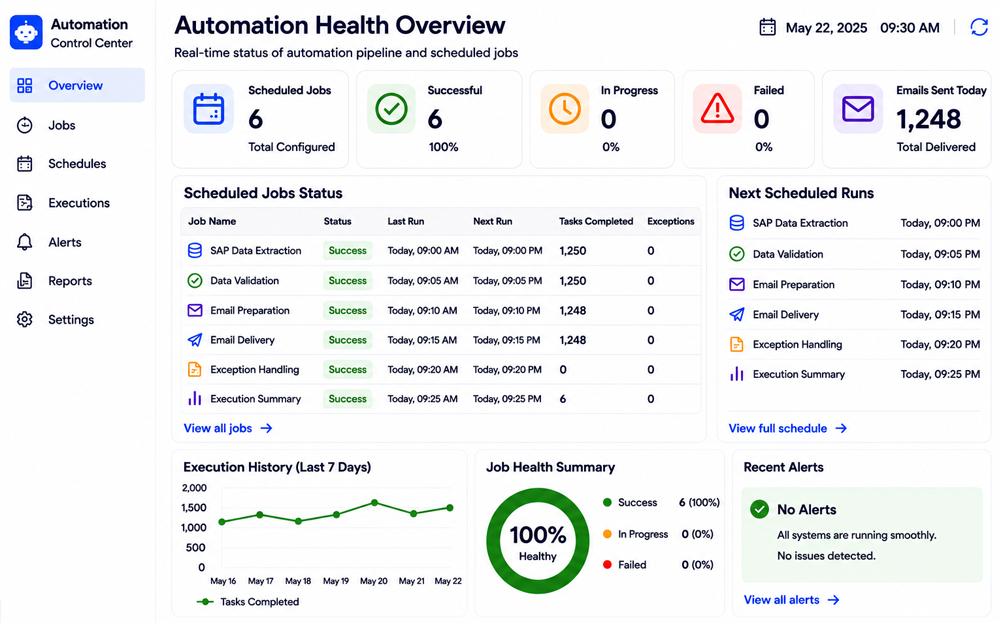Click the May 20 data point on the chart
This screenshot has width=1000, height=623.
(x=374, y=503)
